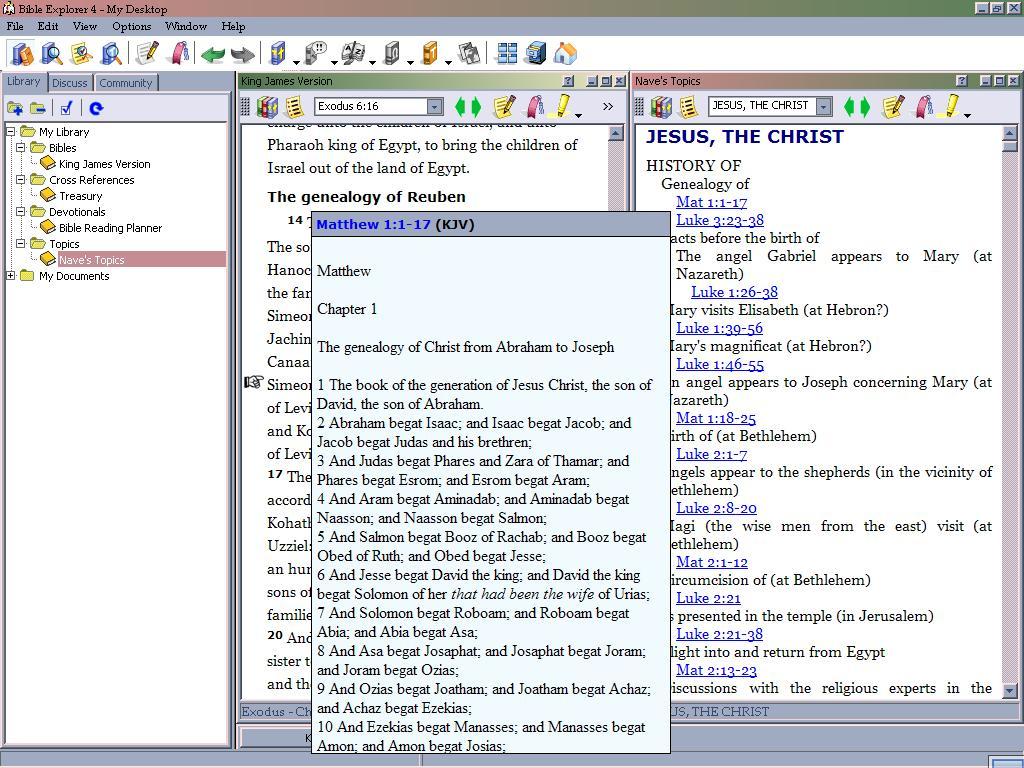This screenshot has height=768, width=1024.
Task: Follow the Luke 3:23-38 link
Action: click(x=720, y=220)
